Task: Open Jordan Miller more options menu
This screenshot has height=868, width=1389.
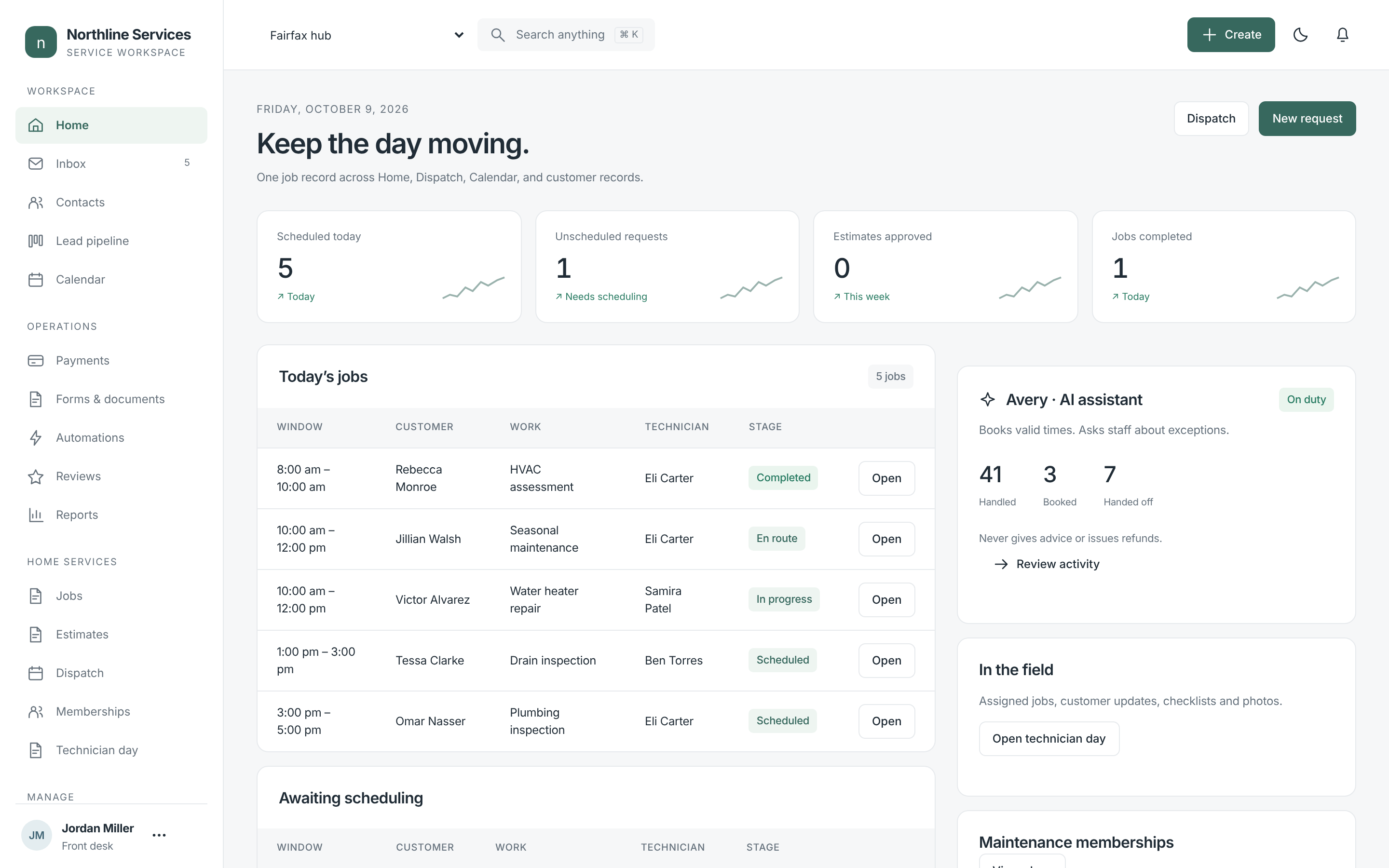Action: tap(159, 835)
